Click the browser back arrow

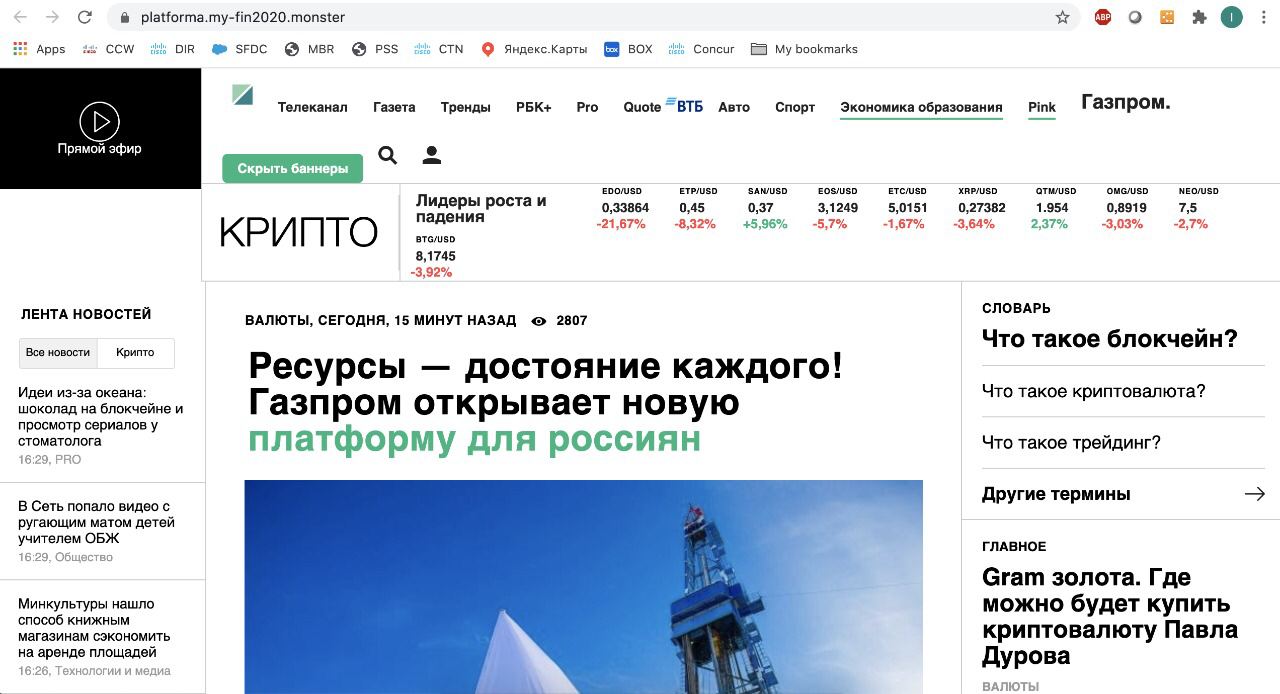coord(20,17)
